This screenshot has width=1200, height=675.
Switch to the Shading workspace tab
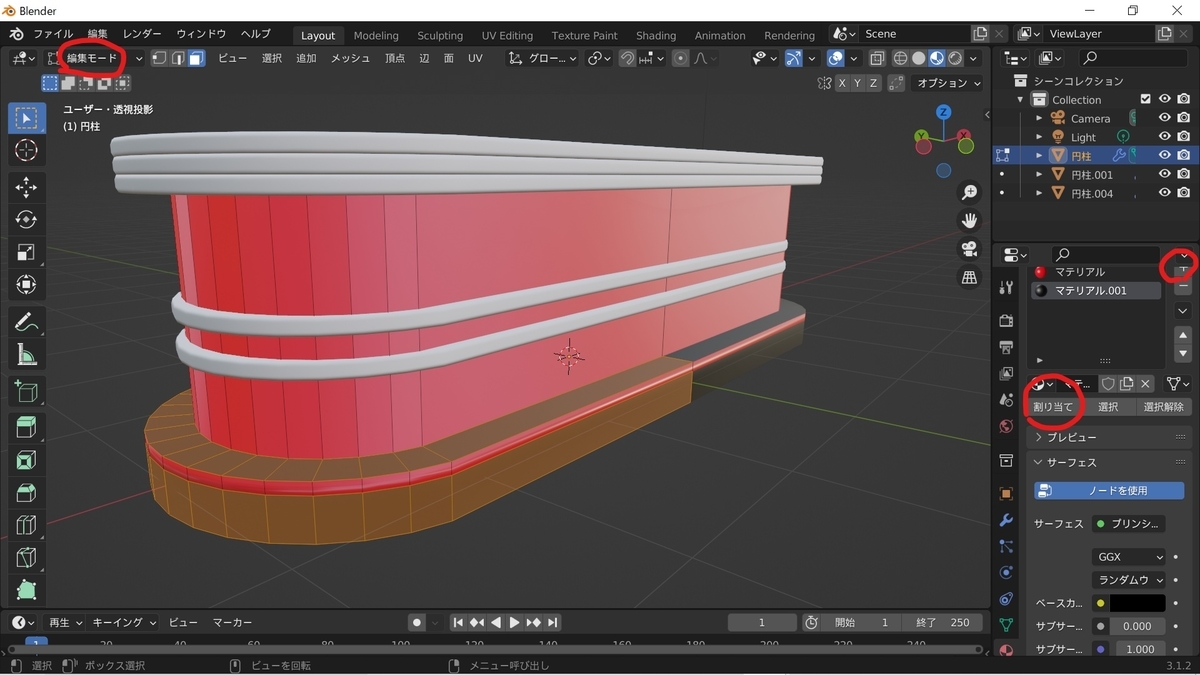tap(656, 35)
